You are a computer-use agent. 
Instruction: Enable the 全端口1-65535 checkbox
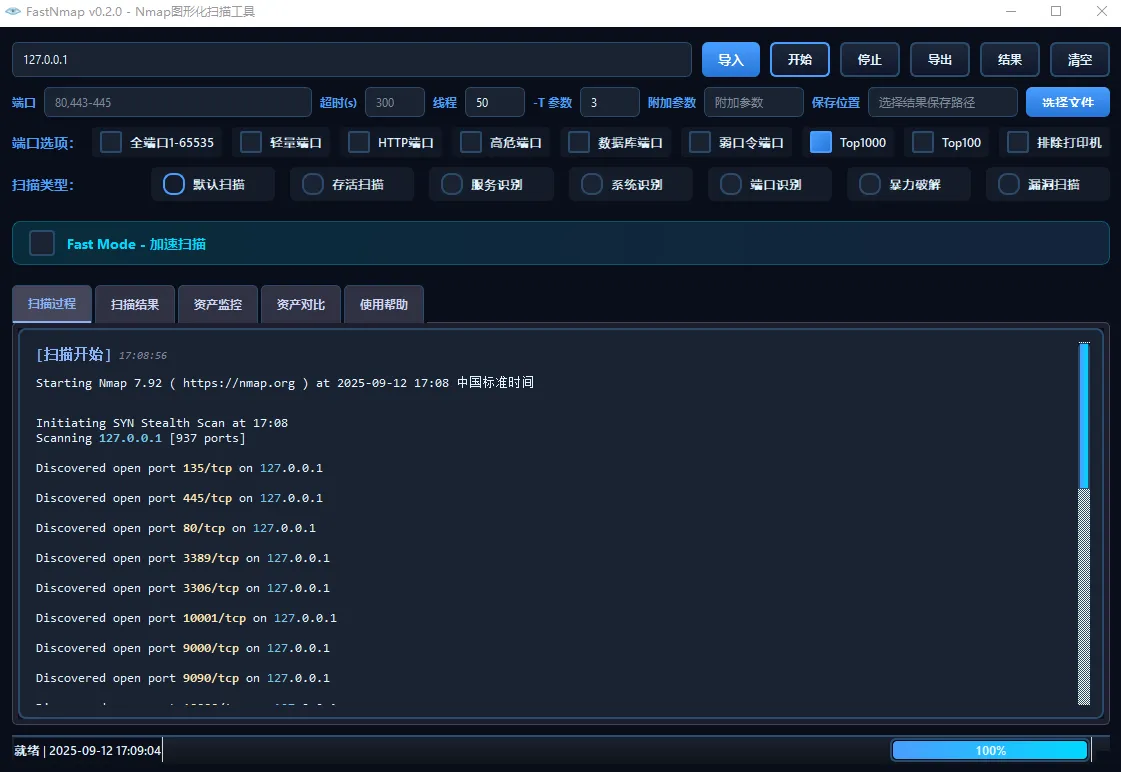[112, 142]
